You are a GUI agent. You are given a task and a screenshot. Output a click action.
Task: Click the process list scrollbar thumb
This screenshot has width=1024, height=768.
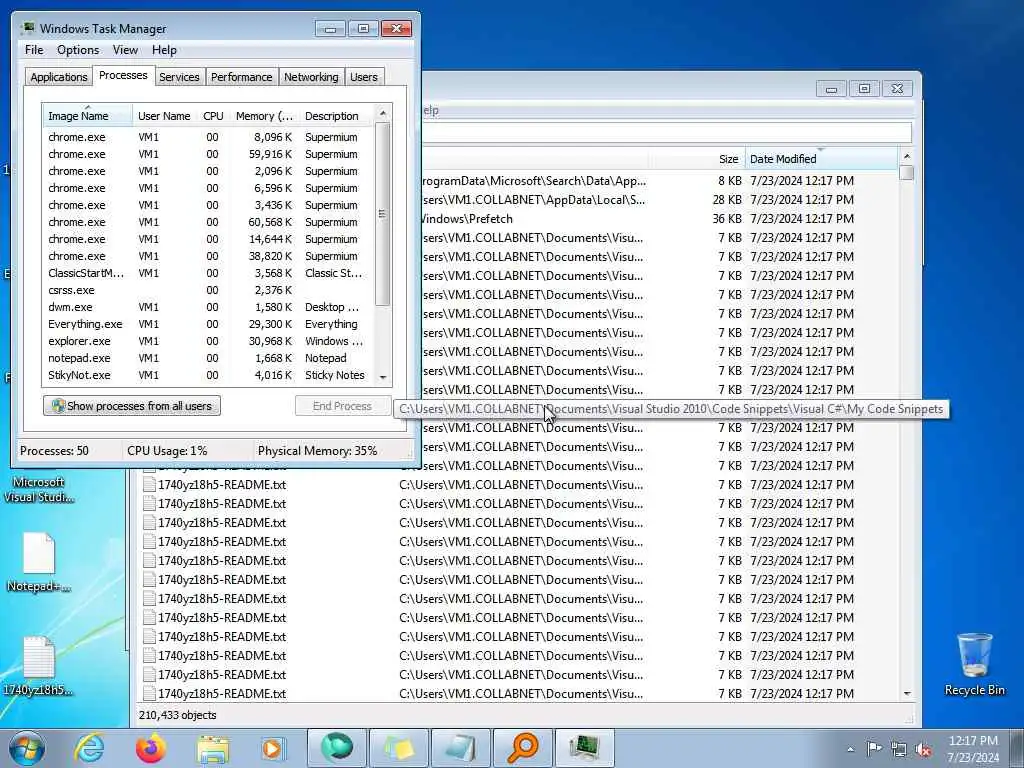click(x=383, y=214)
